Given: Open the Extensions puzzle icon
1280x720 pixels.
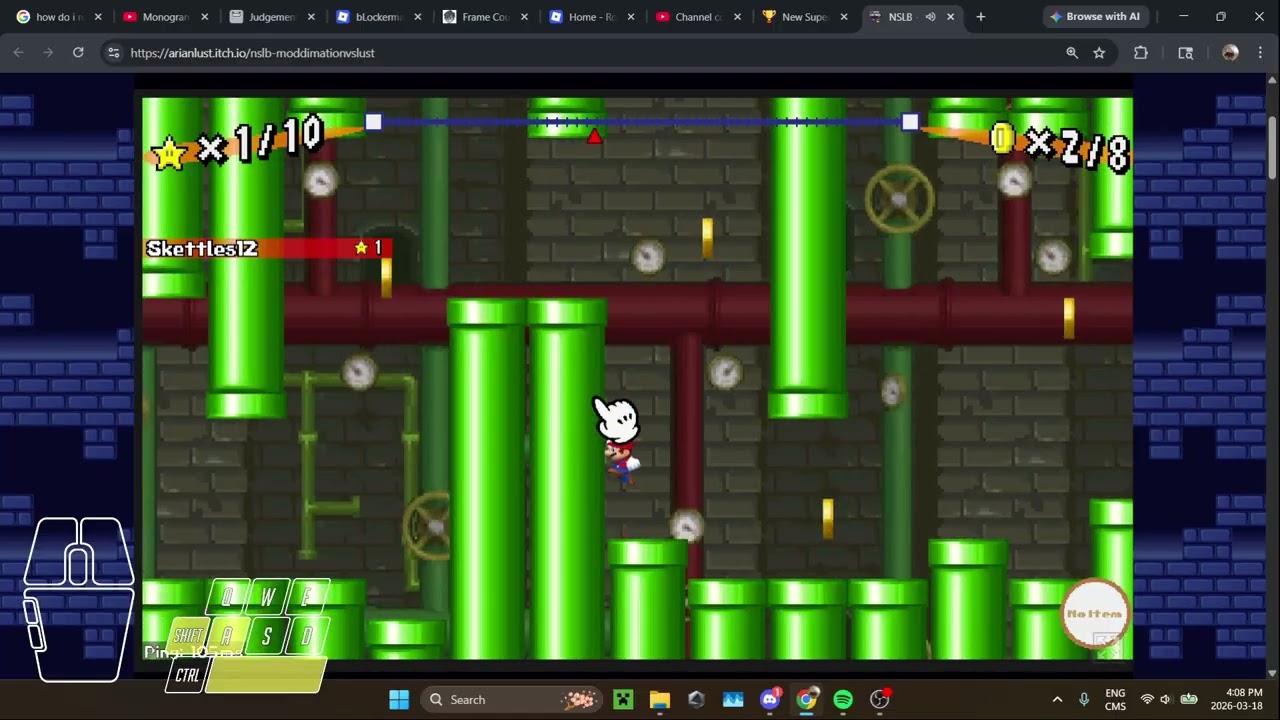Looking at the screenshot, I should pos(1141,53).
